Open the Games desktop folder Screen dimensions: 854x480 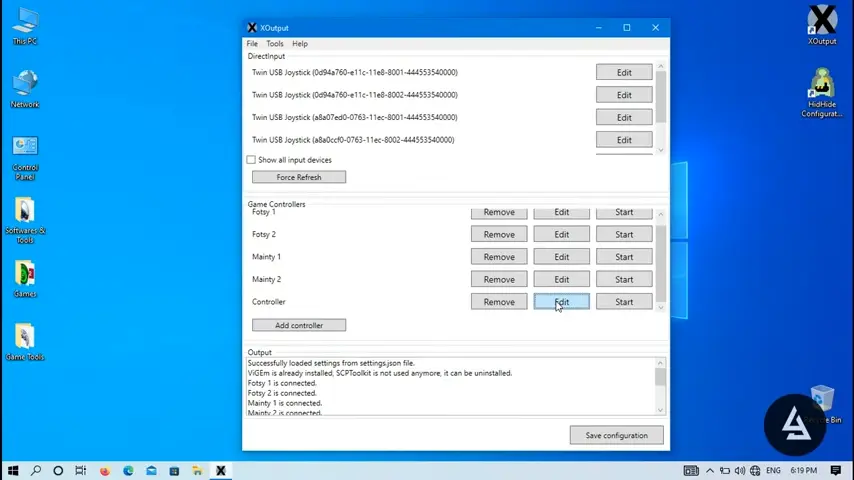[25, 279]
